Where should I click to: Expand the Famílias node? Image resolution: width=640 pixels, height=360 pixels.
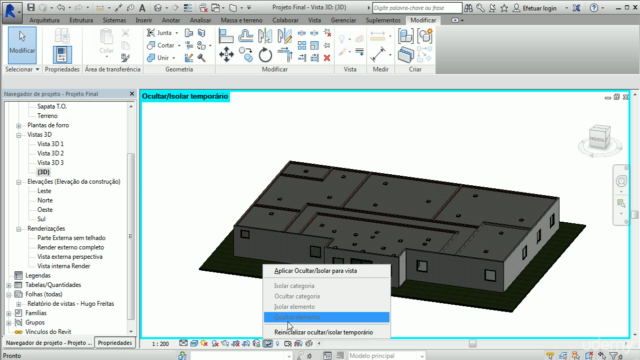[x=9, y=313]
